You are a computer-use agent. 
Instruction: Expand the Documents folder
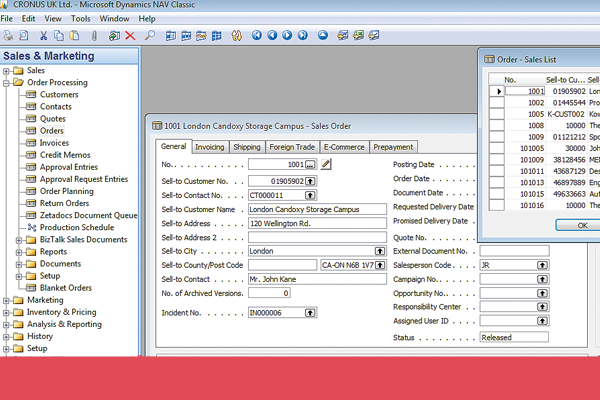coord(18,264)
